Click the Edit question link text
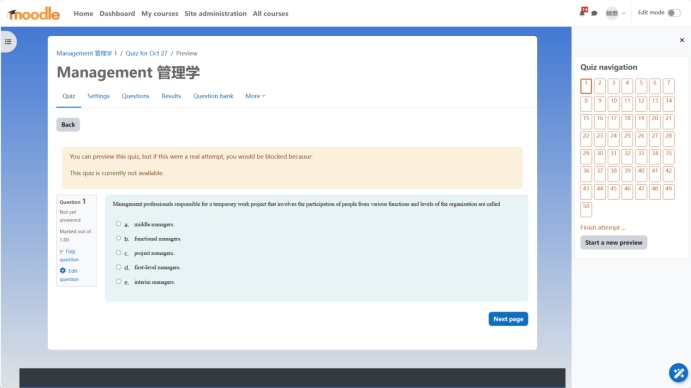Image resolution: width=691 pixels, height=388 pixels. click(71, 275)
